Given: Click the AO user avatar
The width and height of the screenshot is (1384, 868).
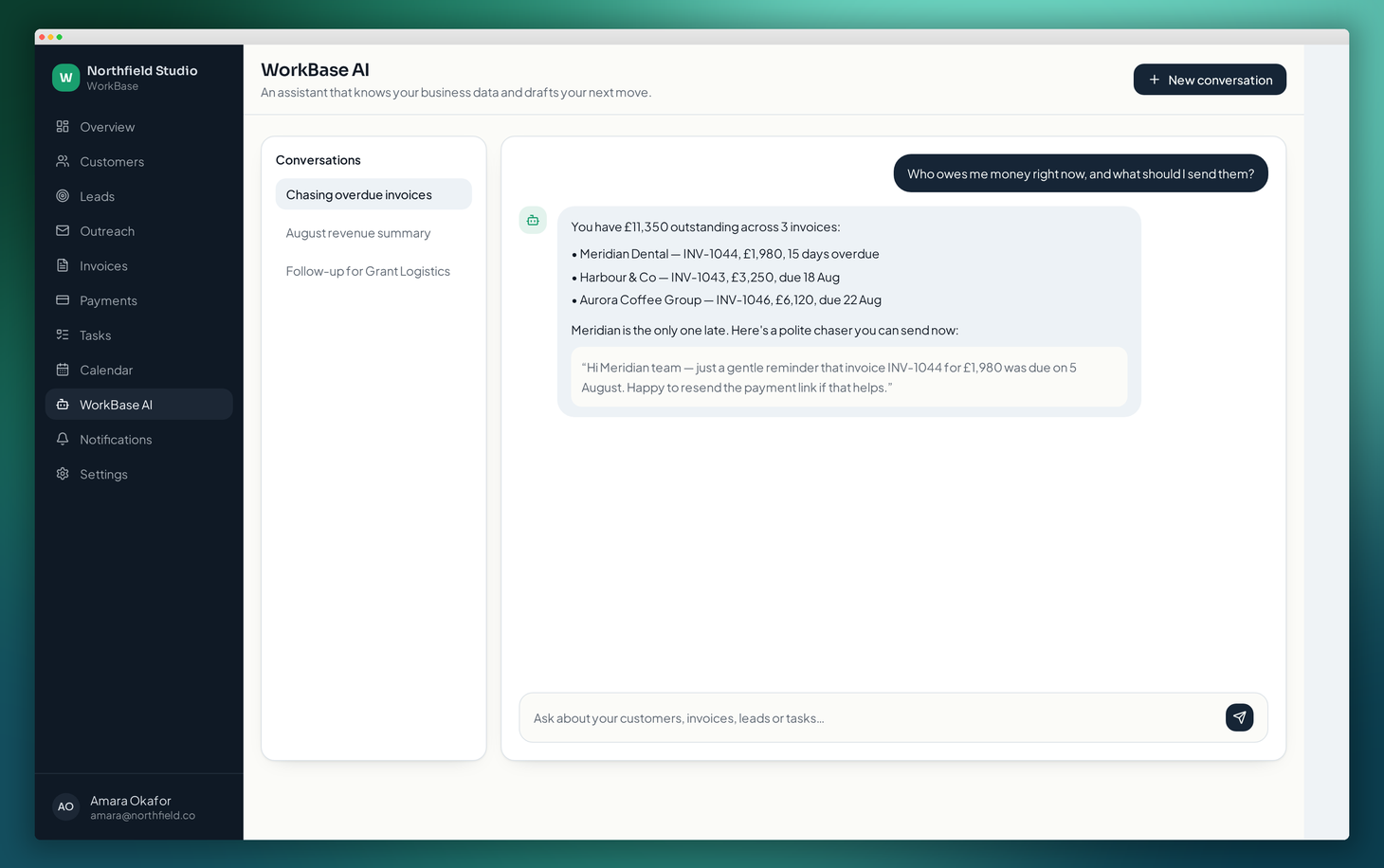Looking at the screenshot, I should click(65, 807).
